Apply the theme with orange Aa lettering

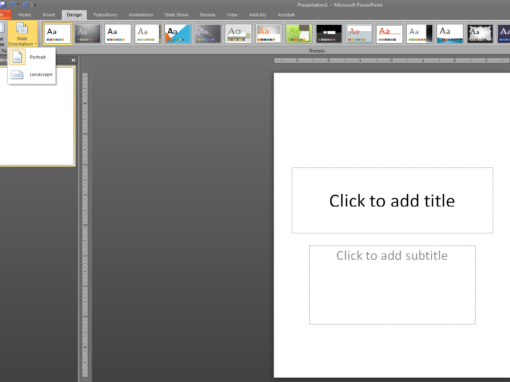[x=268, y=34]
